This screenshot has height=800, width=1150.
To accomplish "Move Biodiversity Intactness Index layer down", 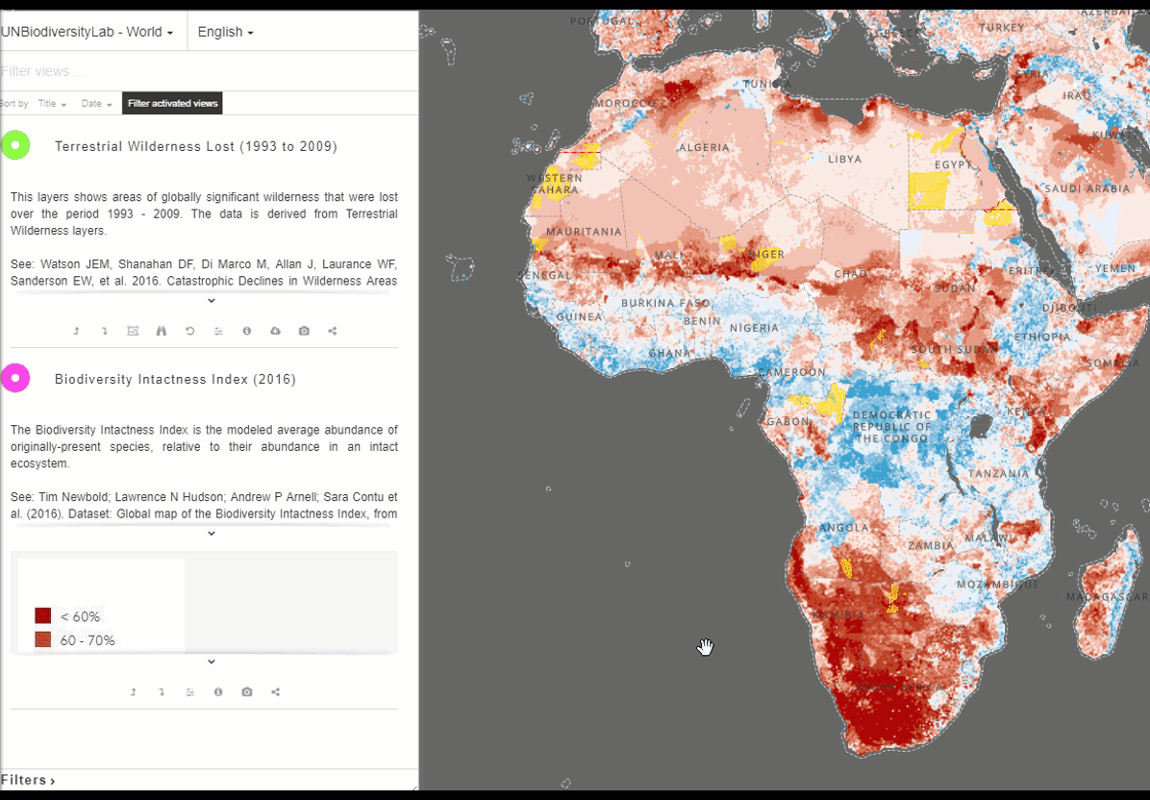I will coord(161,692).
